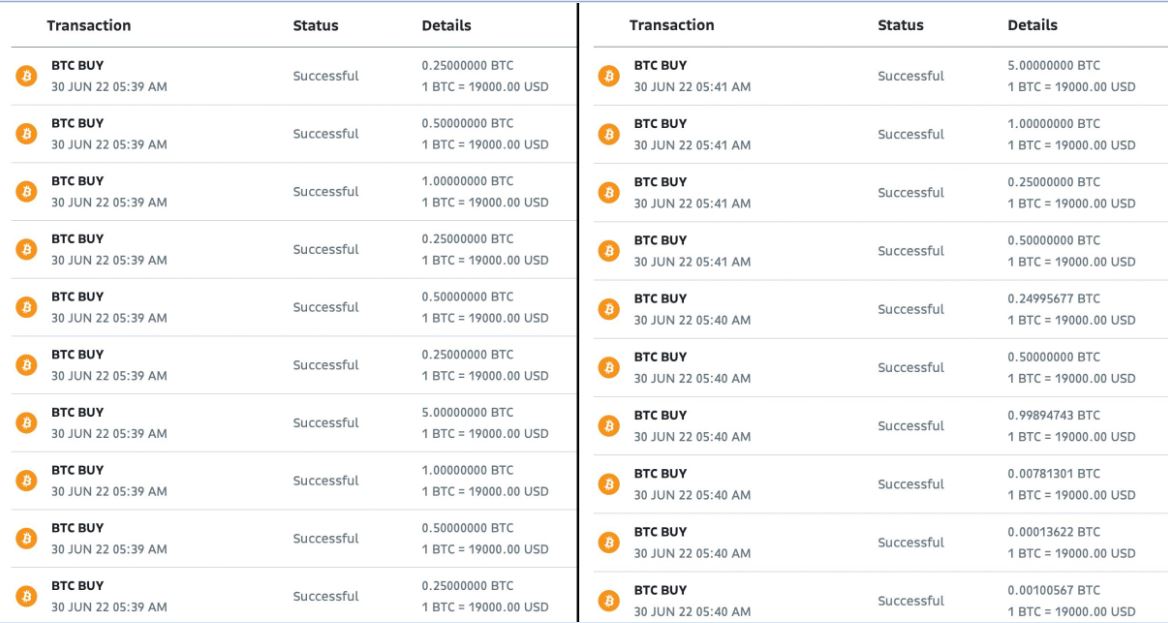Select 0.25000000 BTC amount in the 05:41 AM row
The width and height of the screenshot is (1168, 623).
pyautogui.click(x=1053, y=182)
